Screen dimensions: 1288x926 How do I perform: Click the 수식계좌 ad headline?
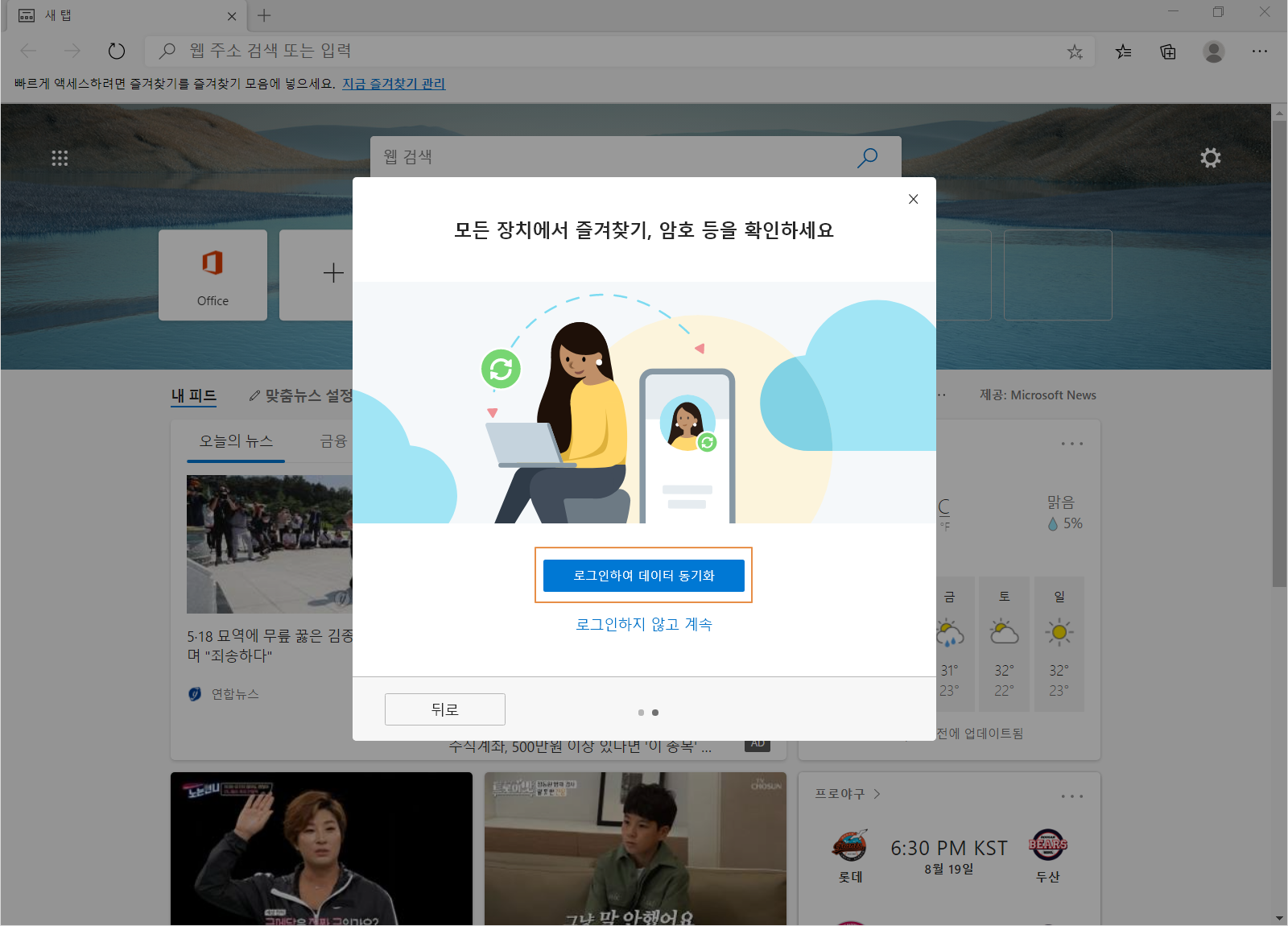580,747
